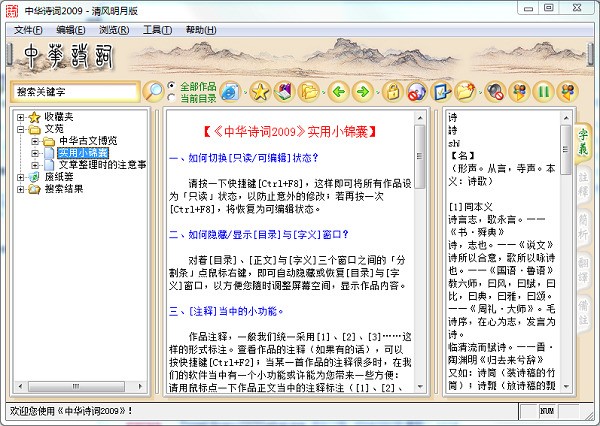Click the dictionary pane scroll-down arrow
Image resolution: width=600 pixels, height=426 pixels.
pos(566,386)
